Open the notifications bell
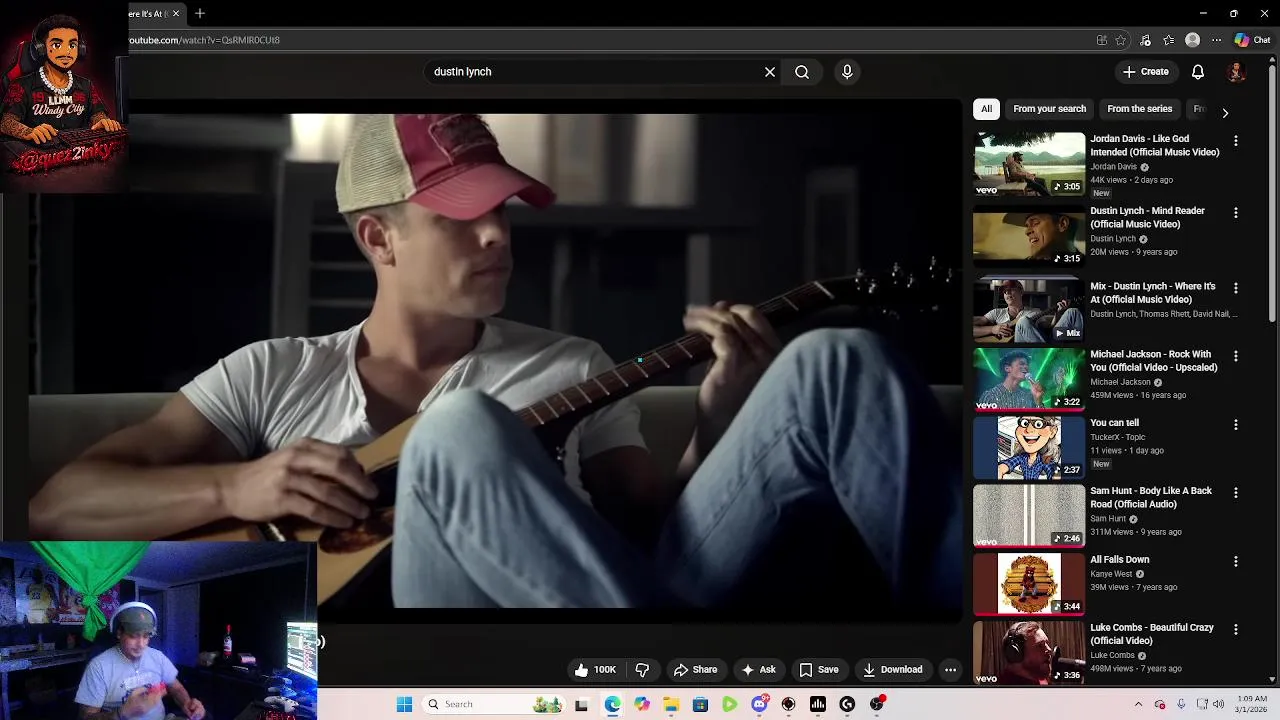1280x720 pixels. [x=1198, y=72]
